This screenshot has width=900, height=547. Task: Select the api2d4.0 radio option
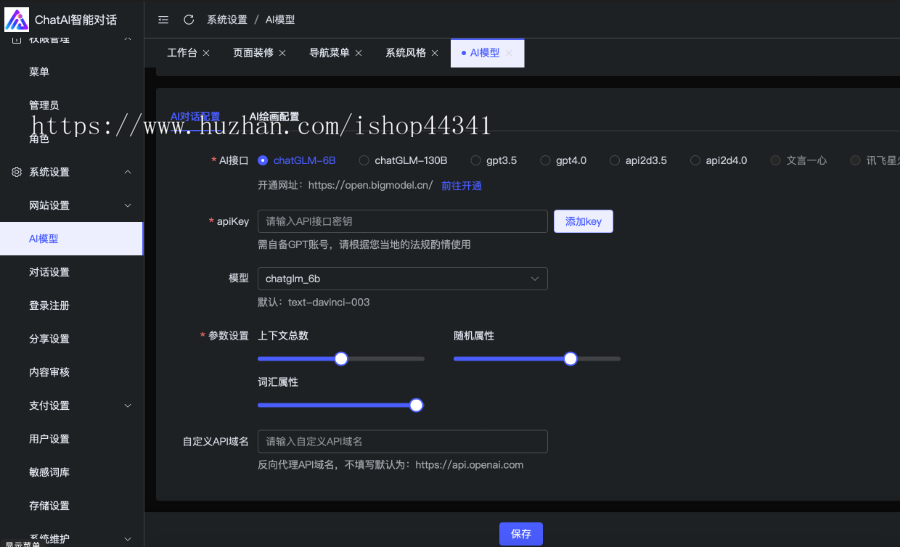(695, 161)
